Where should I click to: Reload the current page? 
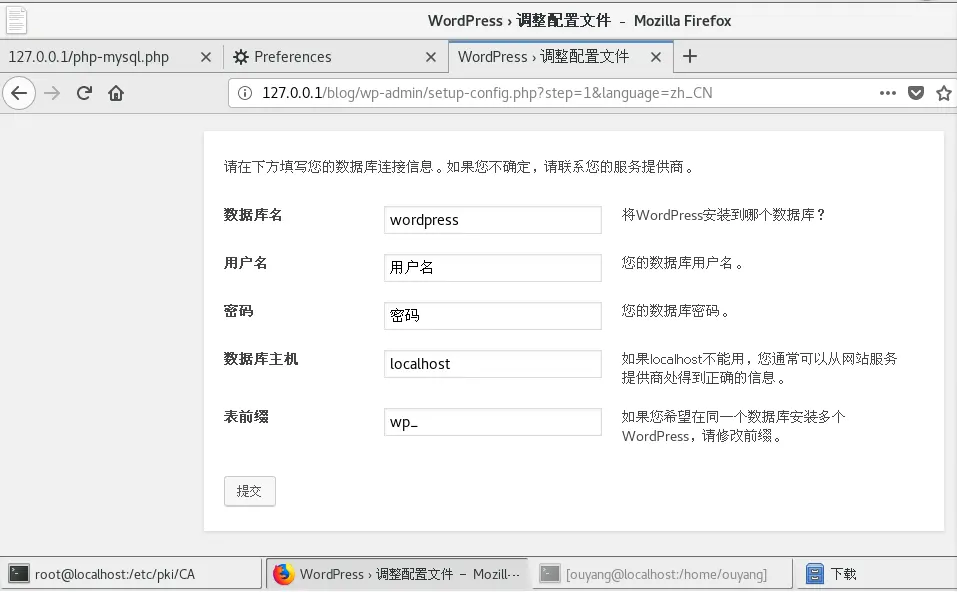coord(84,93)
